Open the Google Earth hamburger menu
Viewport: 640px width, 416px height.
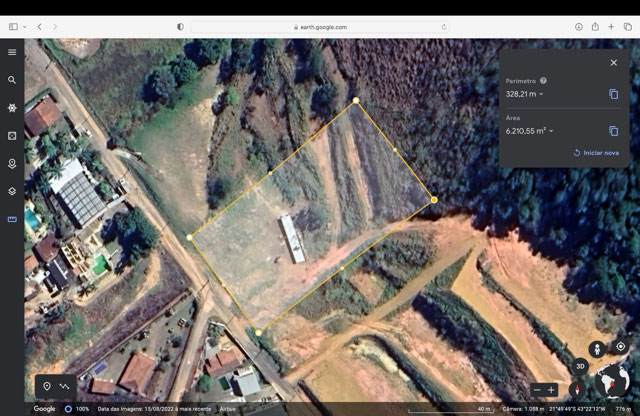point(12,52)
